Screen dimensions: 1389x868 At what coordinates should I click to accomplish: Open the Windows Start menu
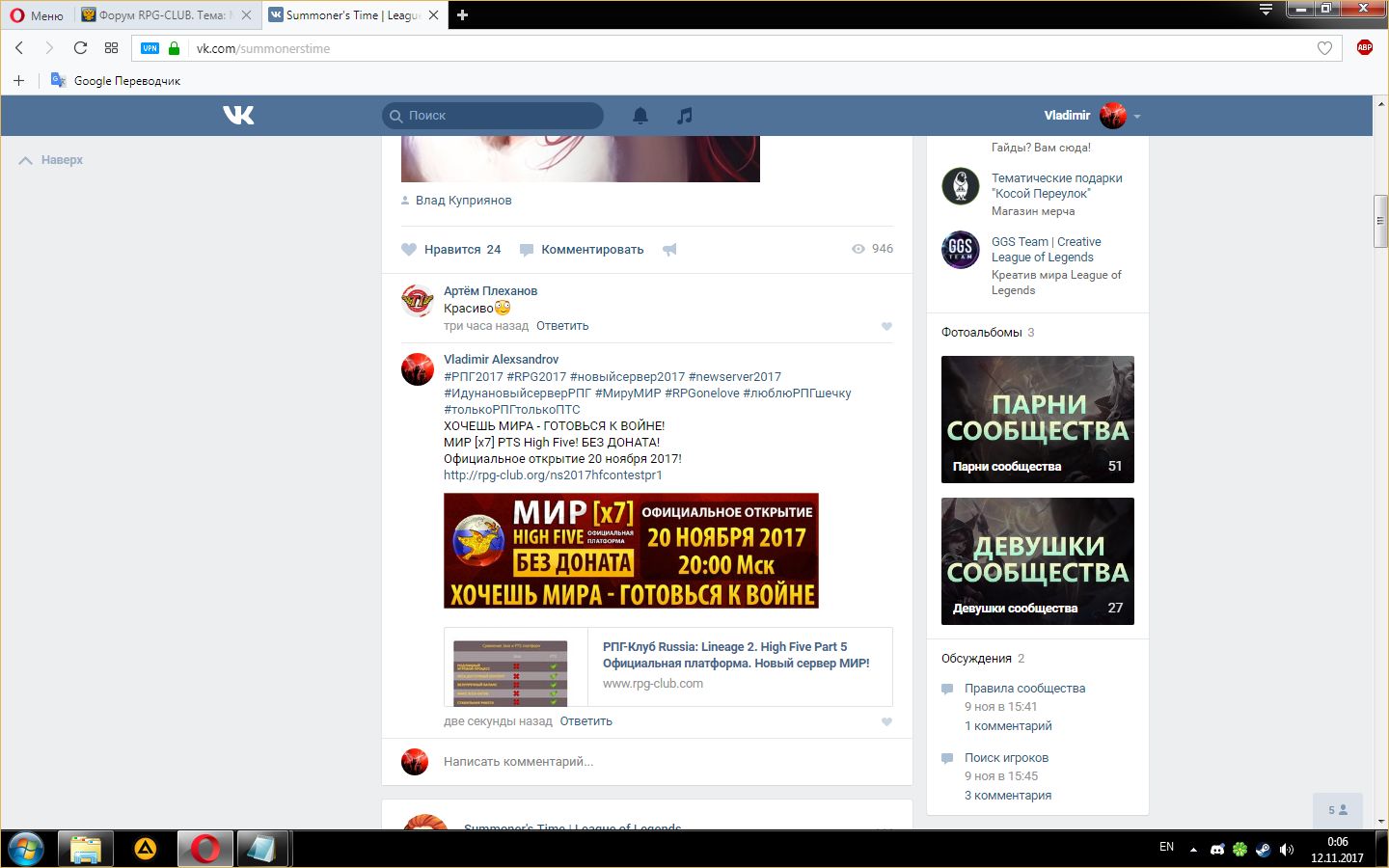[x=26, y=850]
